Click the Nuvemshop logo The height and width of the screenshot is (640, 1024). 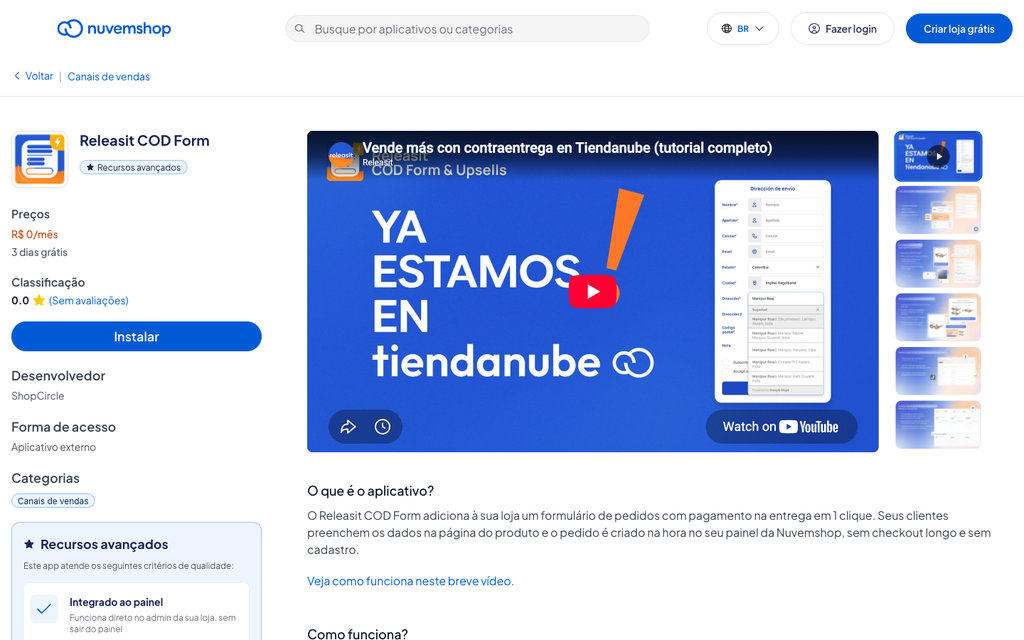pos(114,29)
